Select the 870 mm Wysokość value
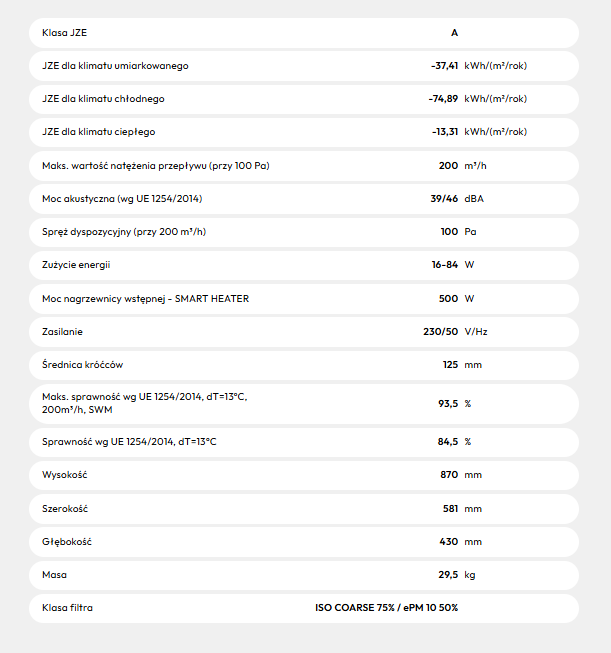 pos(448,475)
